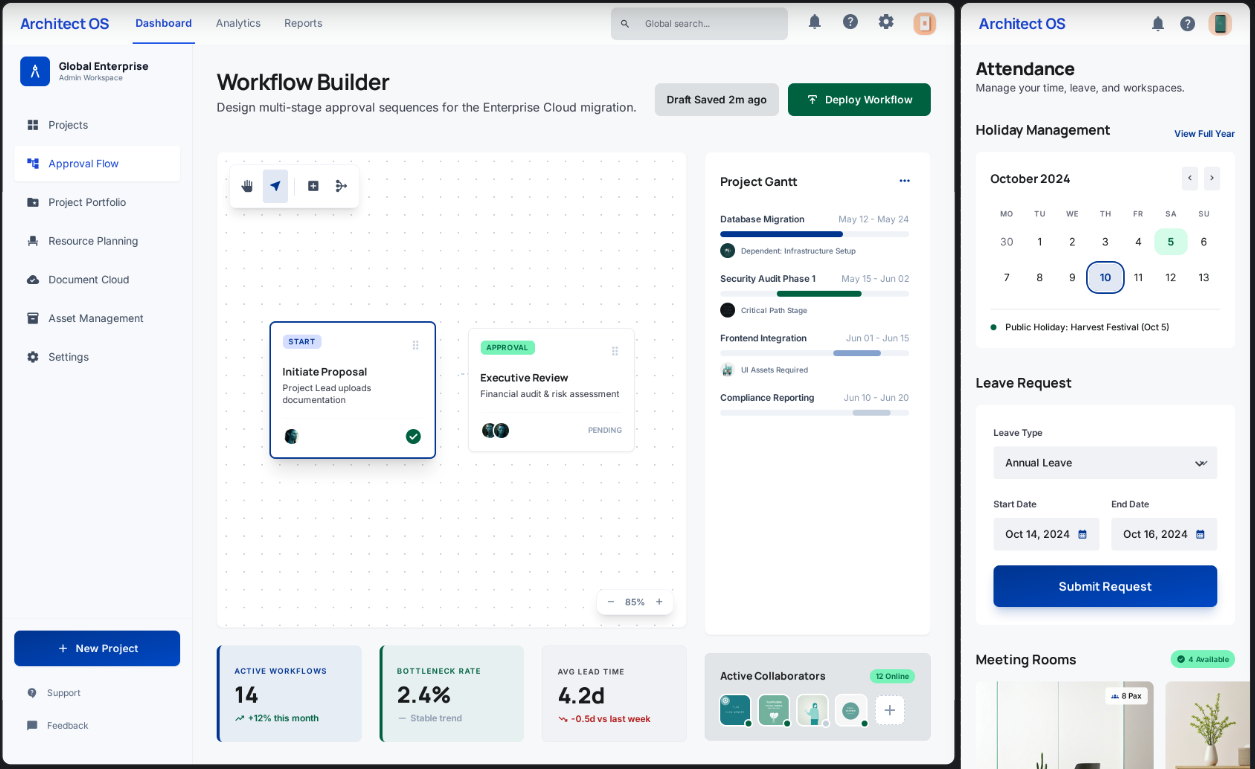Switch to the Analytics tab
Viewport: 1255px width, 769px height.
[238, 23]
